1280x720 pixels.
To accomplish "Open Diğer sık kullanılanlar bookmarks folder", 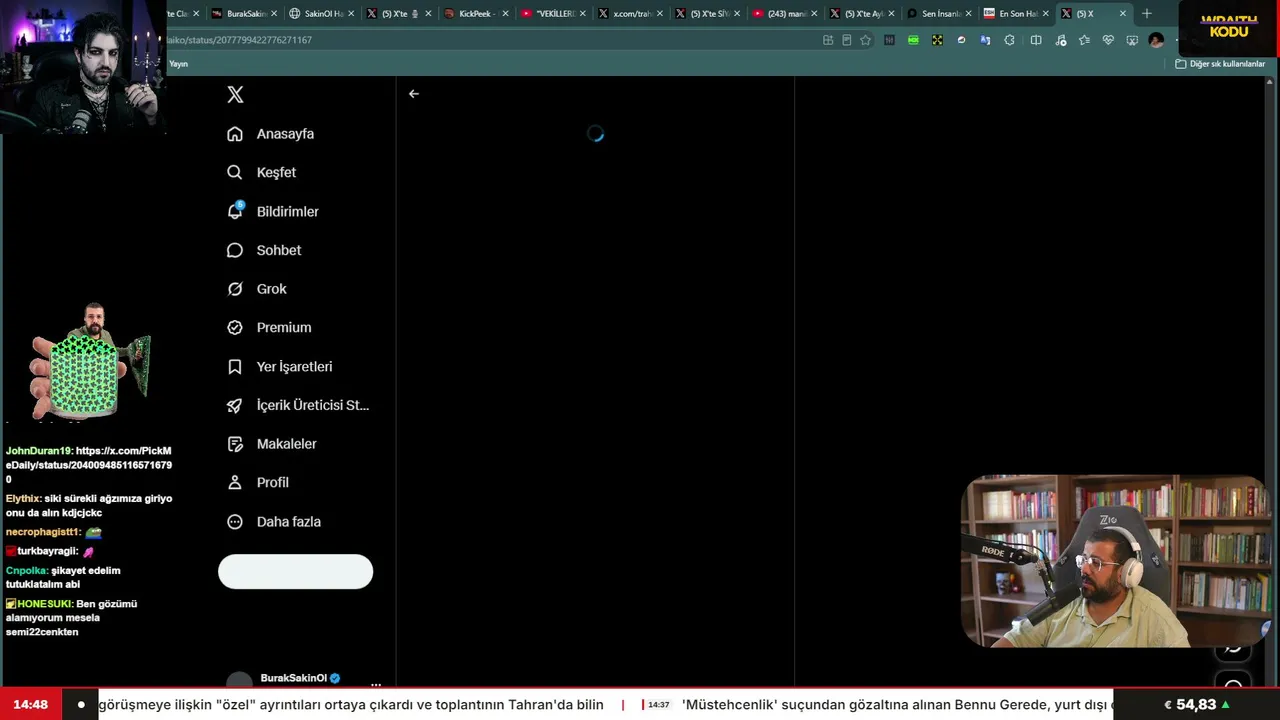I will (x=1220, y=64).
